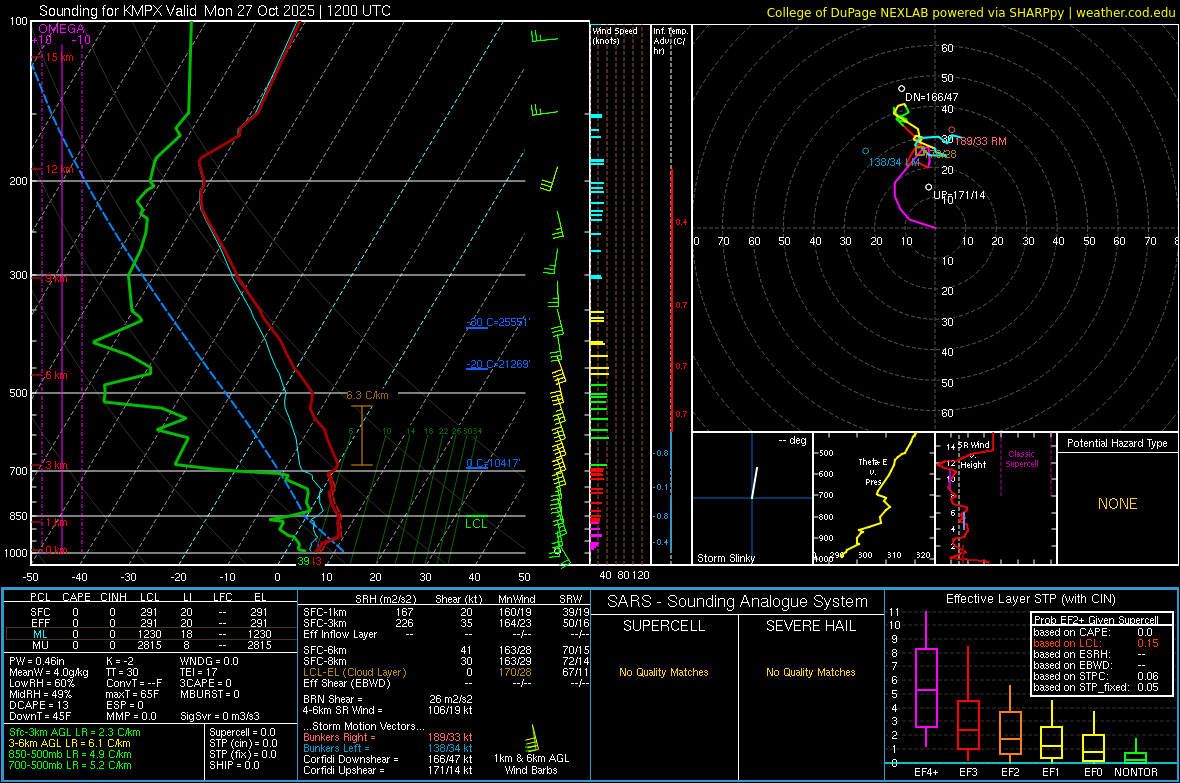Click the ConvT = --F value

134,684
